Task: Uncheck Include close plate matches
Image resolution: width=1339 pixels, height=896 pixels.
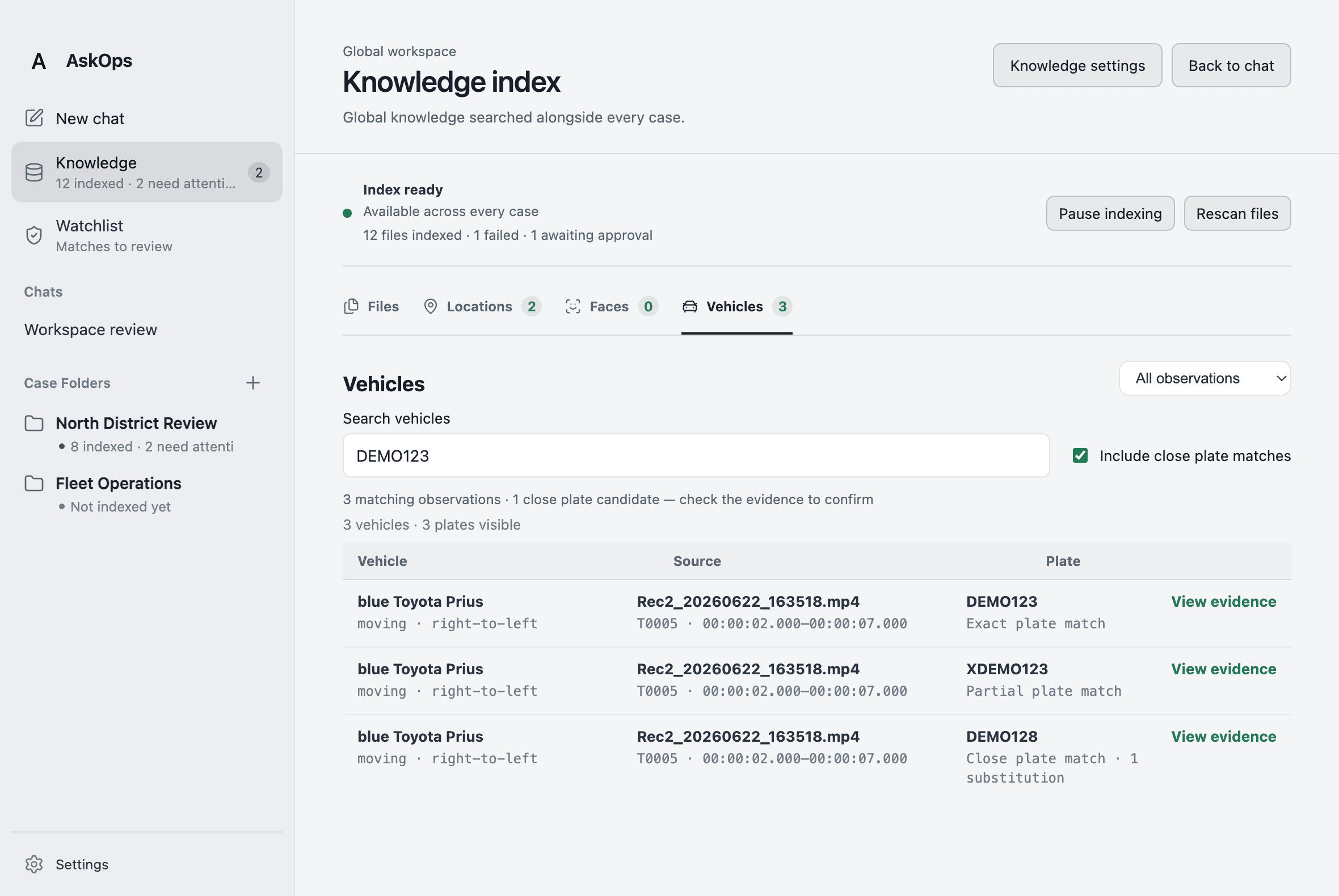Action: tap(1080, 455)
